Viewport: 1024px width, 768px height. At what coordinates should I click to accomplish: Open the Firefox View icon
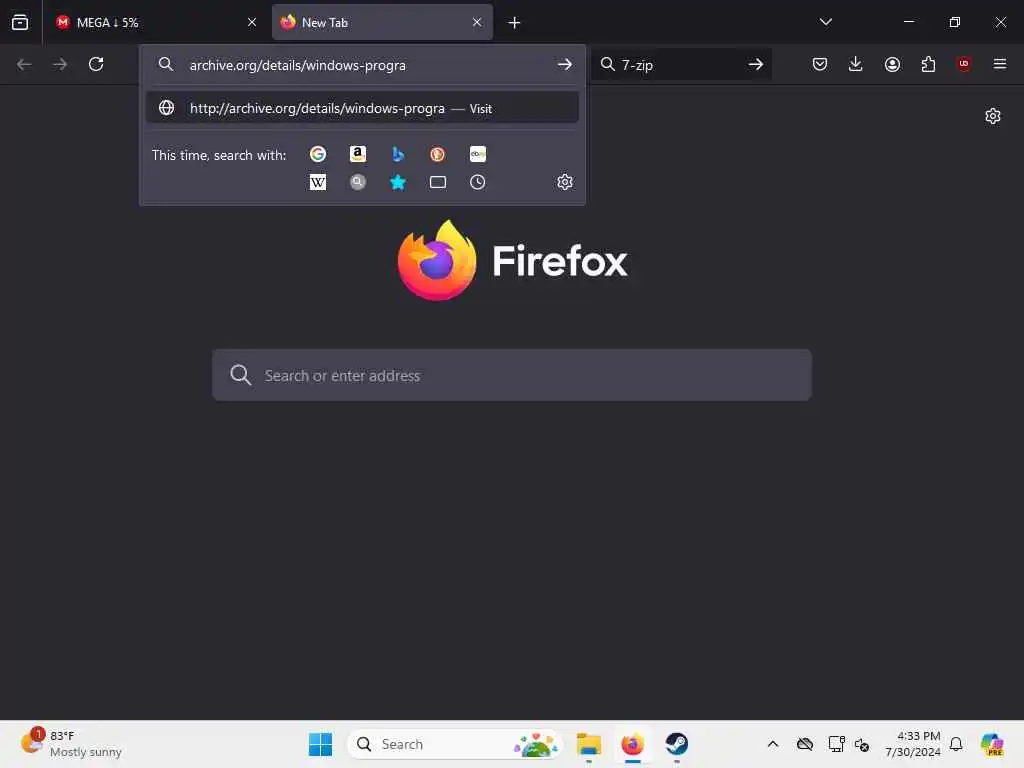20,22
